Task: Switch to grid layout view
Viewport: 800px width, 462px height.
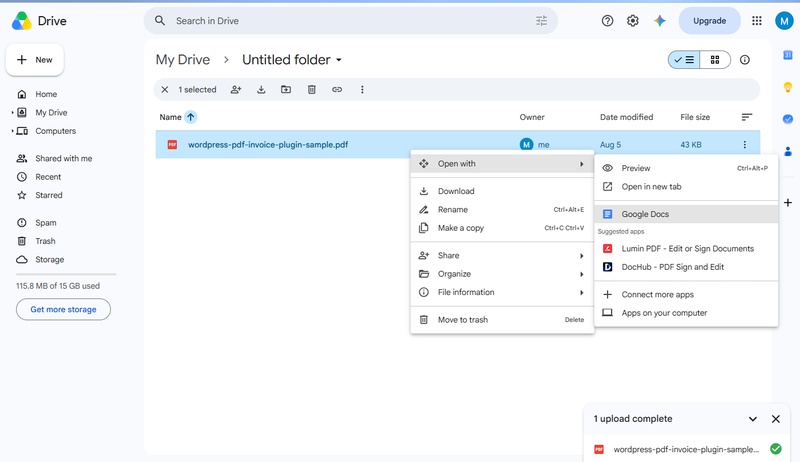Action: pos(715,60)
